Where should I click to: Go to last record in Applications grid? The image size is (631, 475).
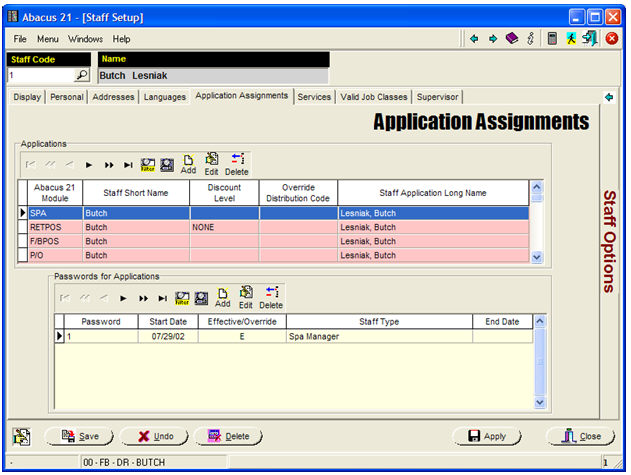click(128, 165)
